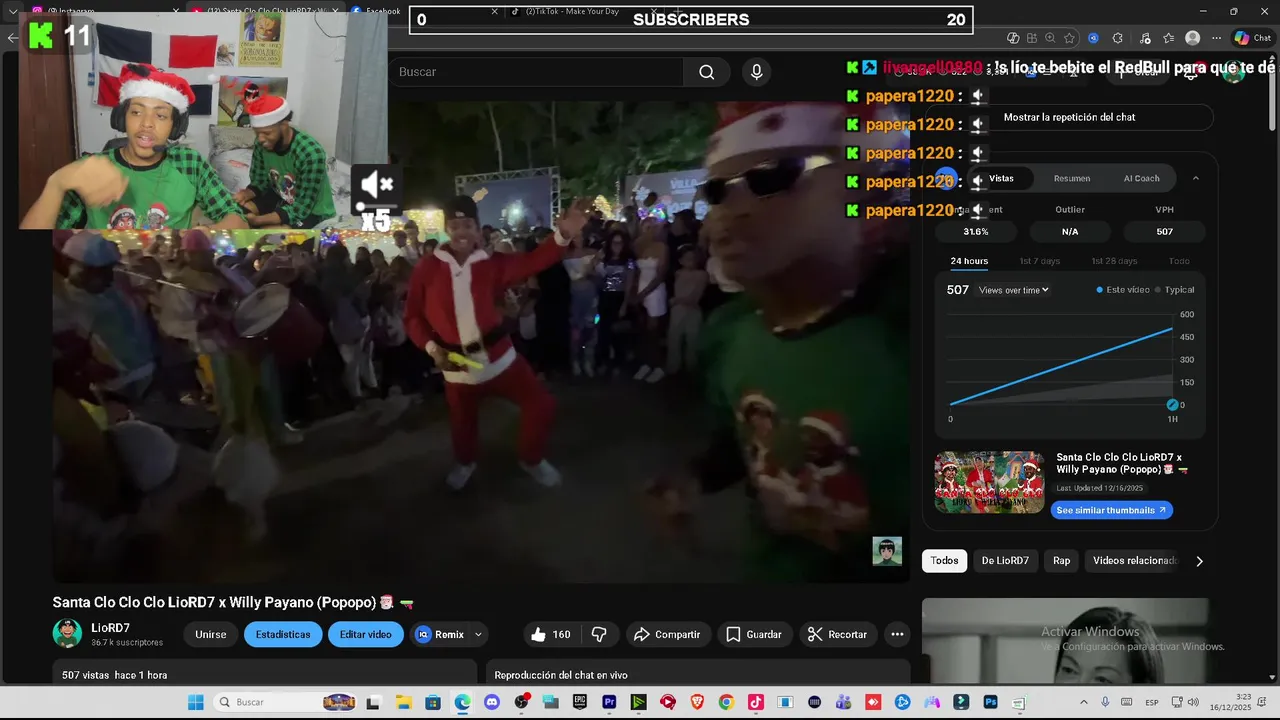Viewport: 1280px width, 720px height.
Task: Open Microsoft Store from taskbar
Action: point(433,702)
